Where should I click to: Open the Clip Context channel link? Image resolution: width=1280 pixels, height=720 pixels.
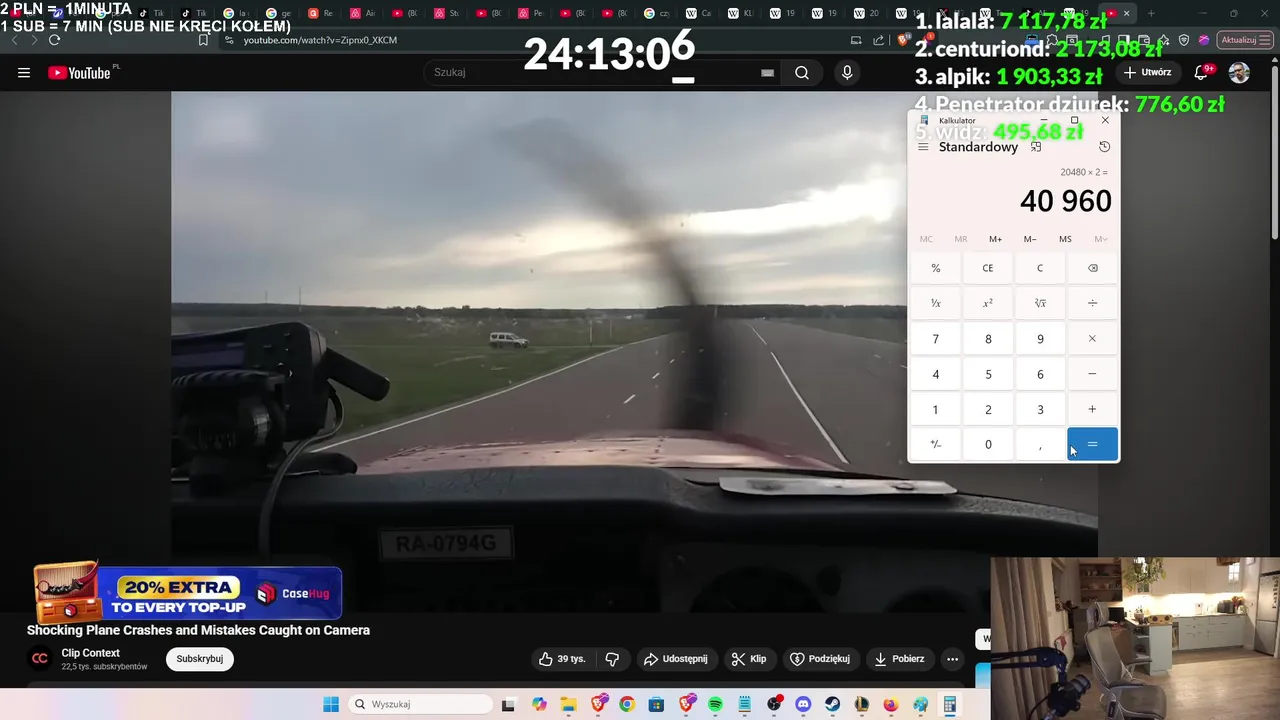[x=90, y=653]
